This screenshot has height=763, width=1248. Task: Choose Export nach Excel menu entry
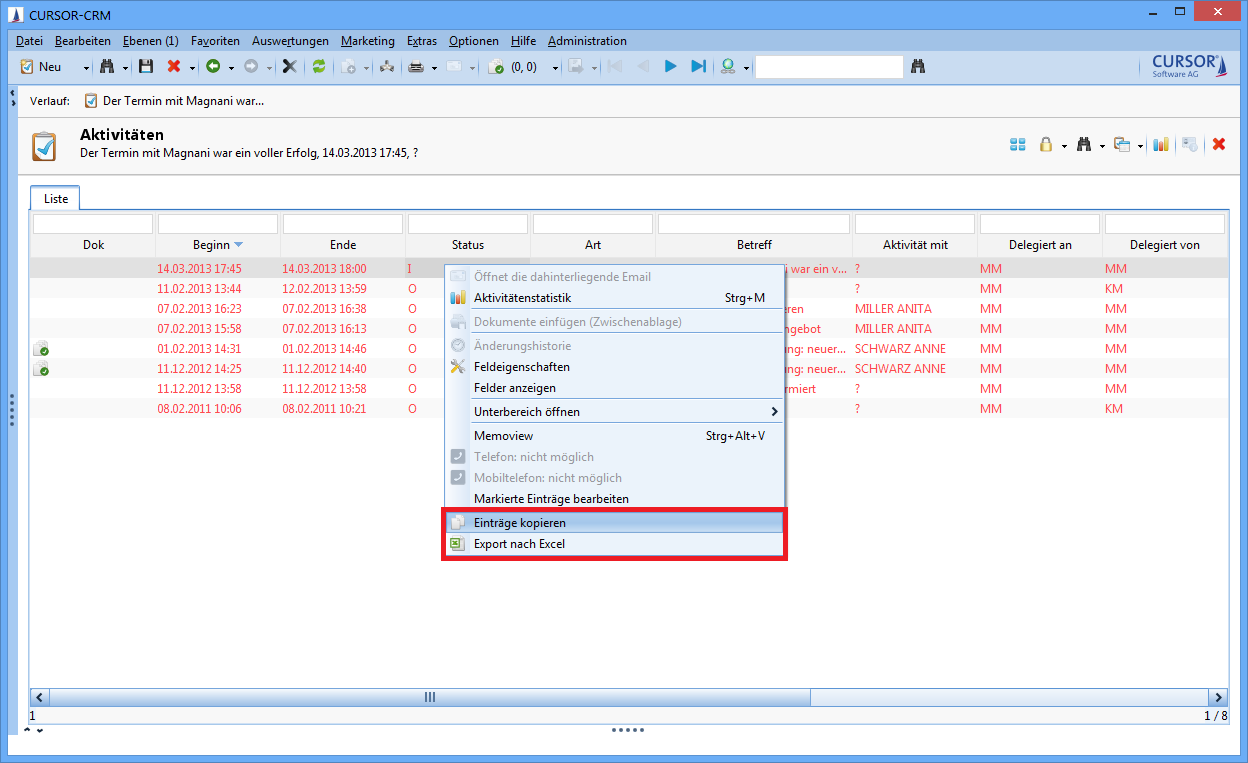coord(519,544)
